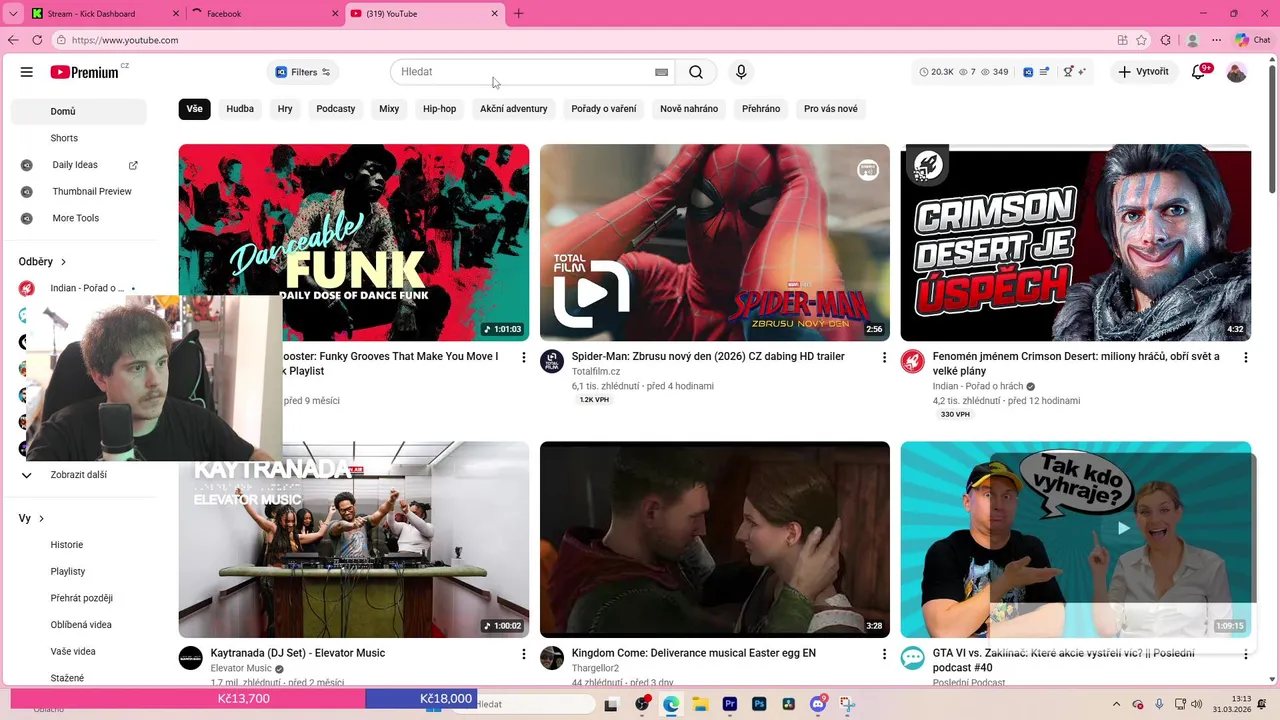Image resolution: width=1280 pixels, height=720 pixels.
Task: Open the YouTube hamburger guide menu
Action: pos(27,72)
